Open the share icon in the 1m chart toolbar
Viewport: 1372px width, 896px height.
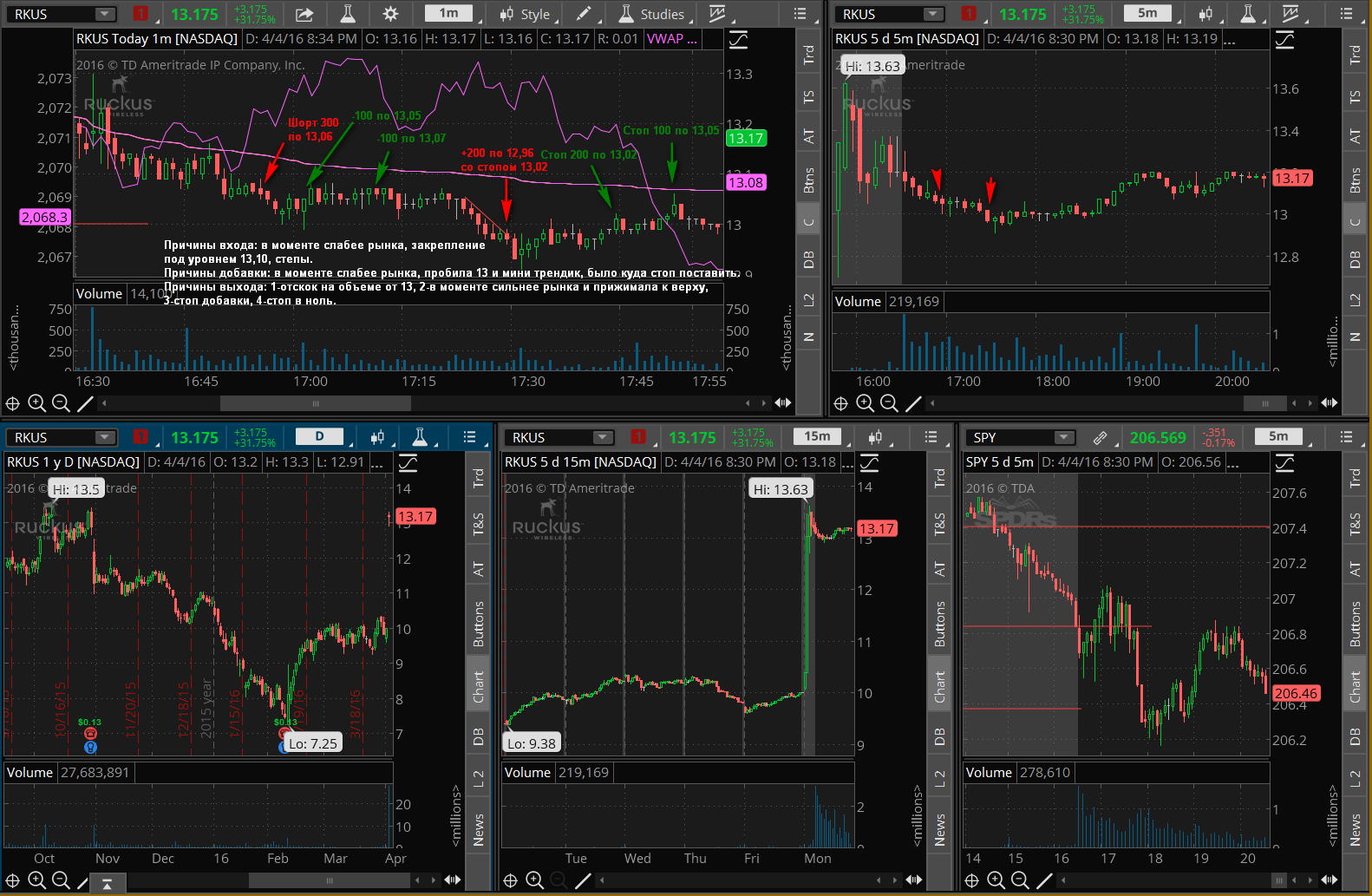coord(304,14)
